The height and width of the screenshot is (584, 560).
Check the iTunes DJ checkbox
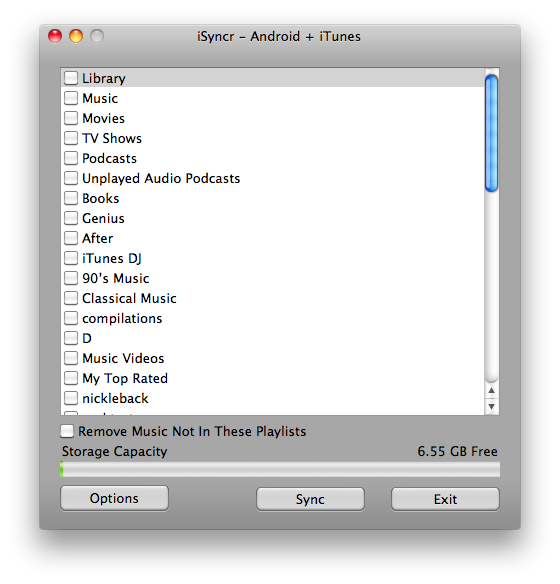pyautogui.click(x=71, y=258)
